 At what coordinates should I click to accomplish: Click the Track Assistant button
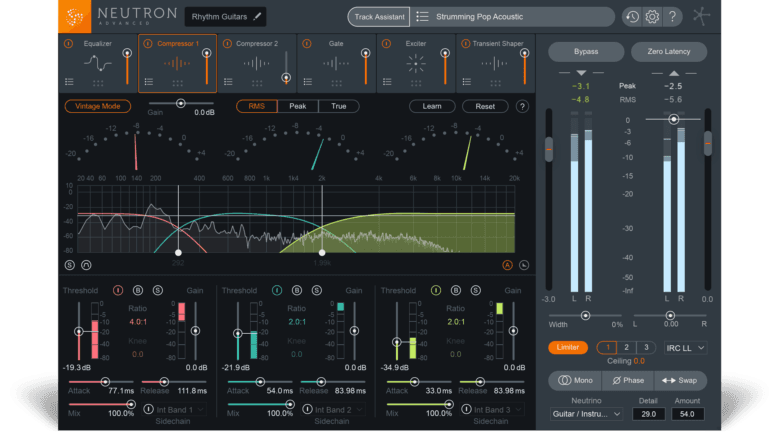click(379, 17)
